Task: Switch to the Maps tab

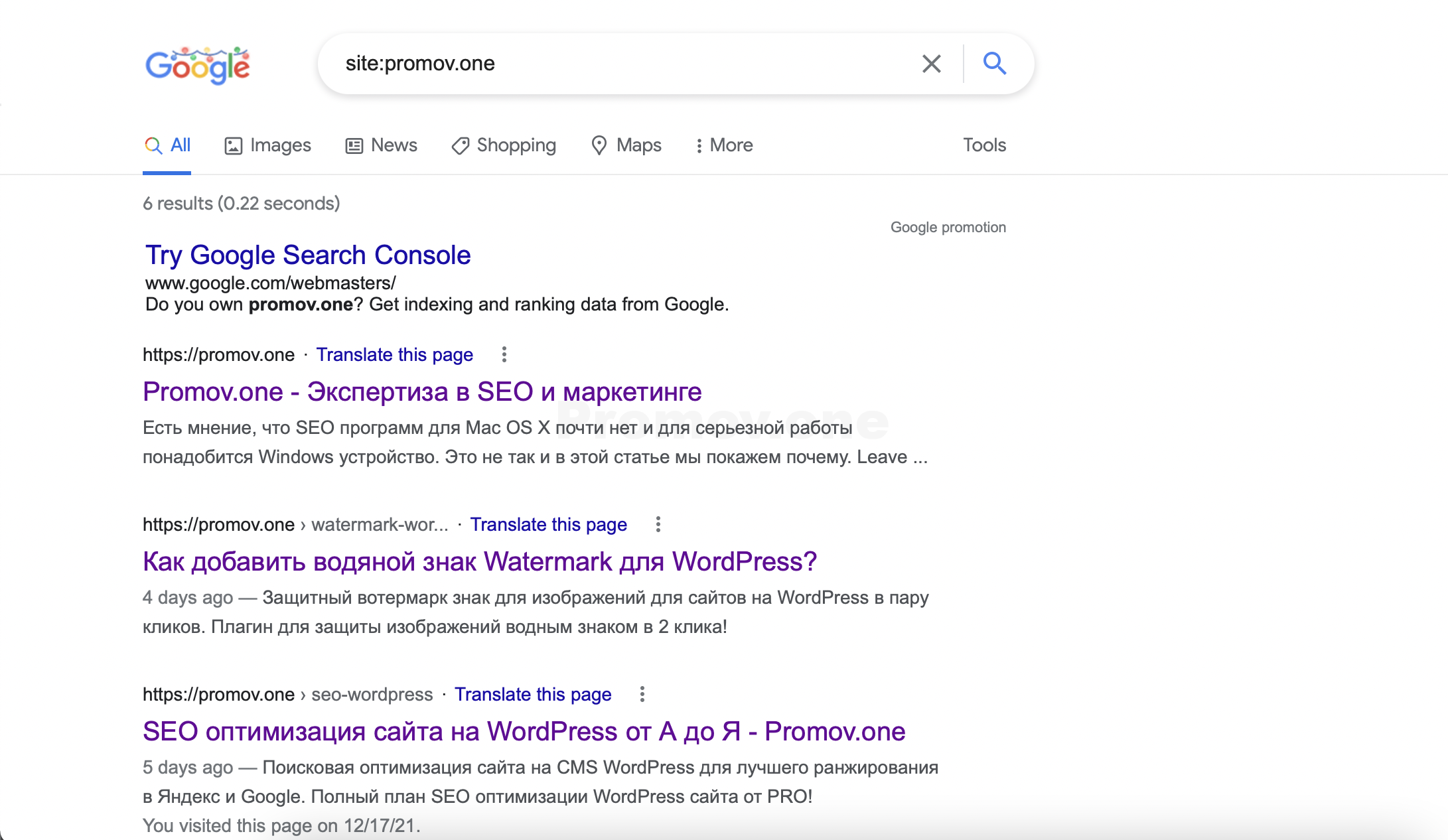Action: tap(626, 145)
